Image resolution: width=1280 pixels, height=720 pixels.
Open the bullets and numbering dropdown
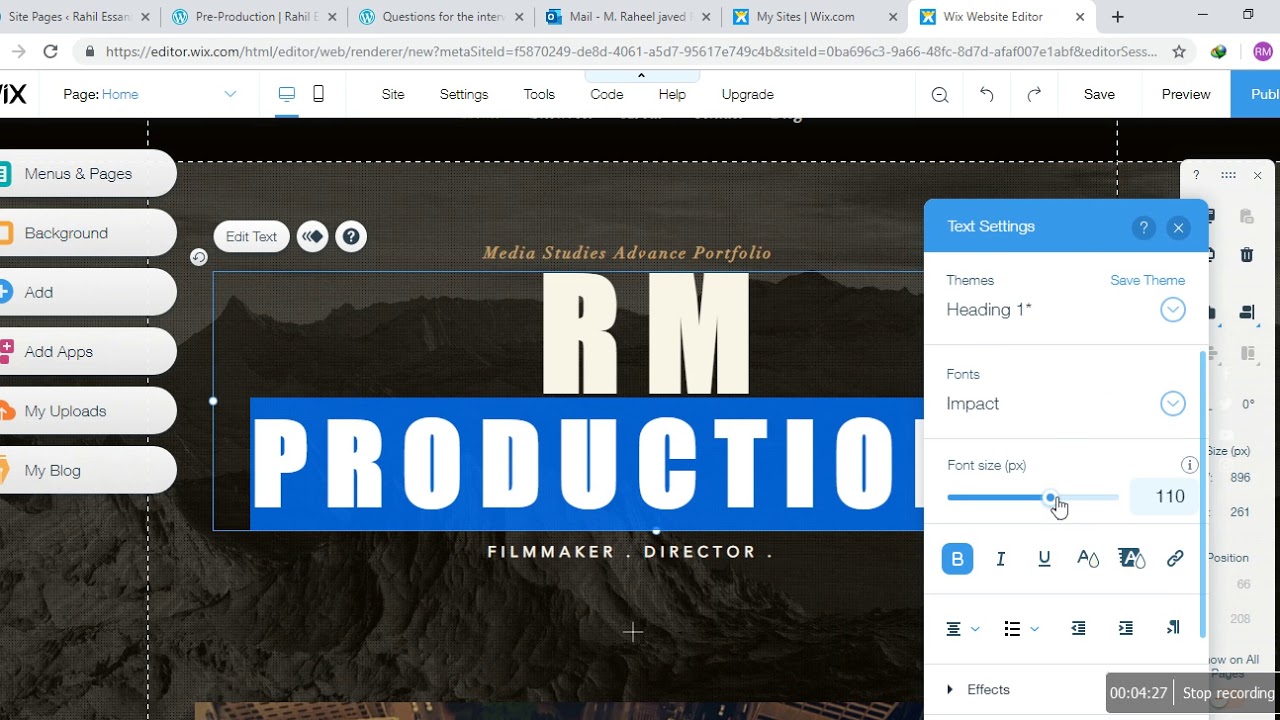[x=1021, y=628]
